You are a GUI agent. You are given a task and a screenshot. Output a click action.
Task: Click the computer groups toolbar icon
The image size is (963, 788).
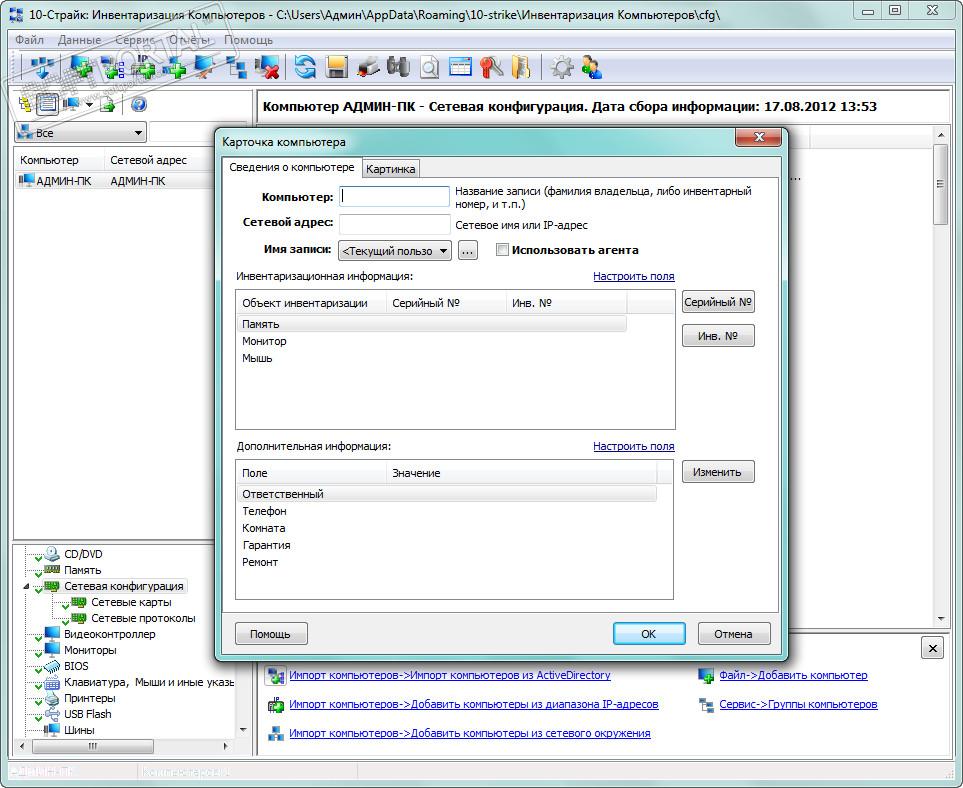coord(236,68)
